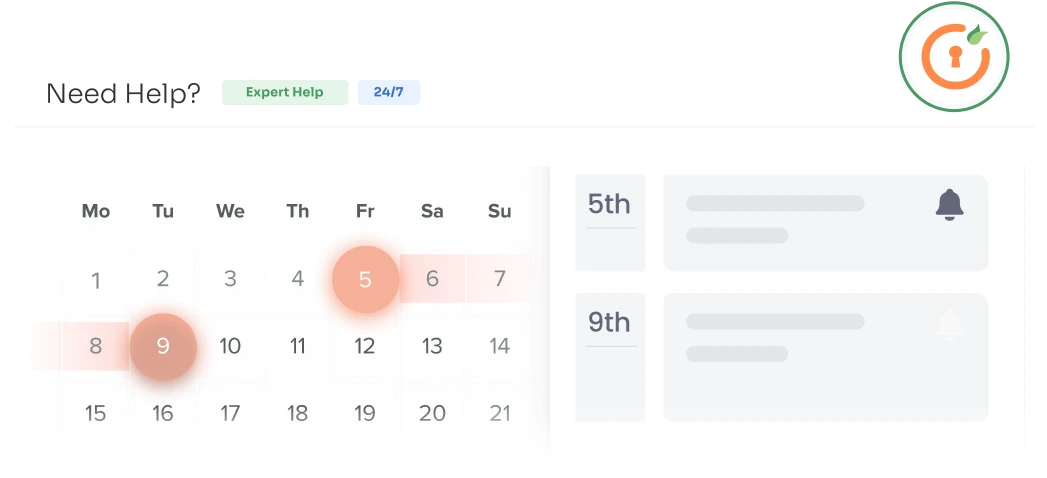
Task: Select highlighted date 5 on calendar
Action: pos(365,279)
